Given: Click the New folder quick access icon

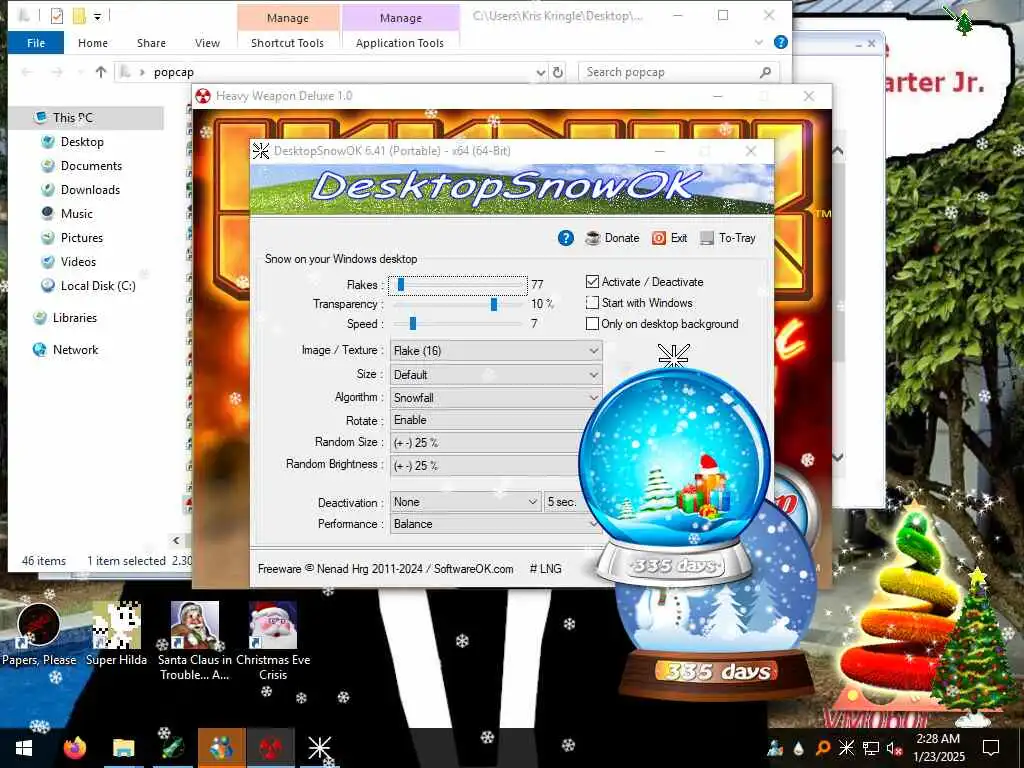Looking at the screenshot, I should tap(79, 15).
